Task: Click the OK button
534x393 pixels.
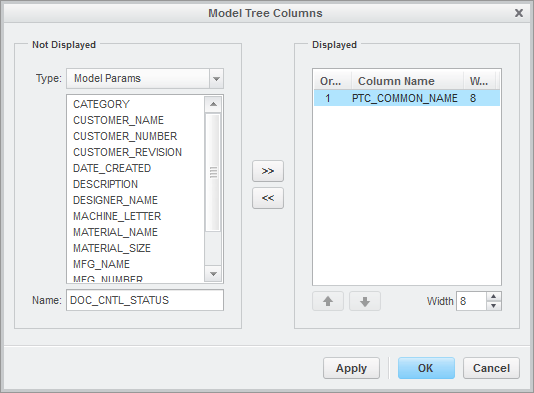Action: [x=426, y=368]
